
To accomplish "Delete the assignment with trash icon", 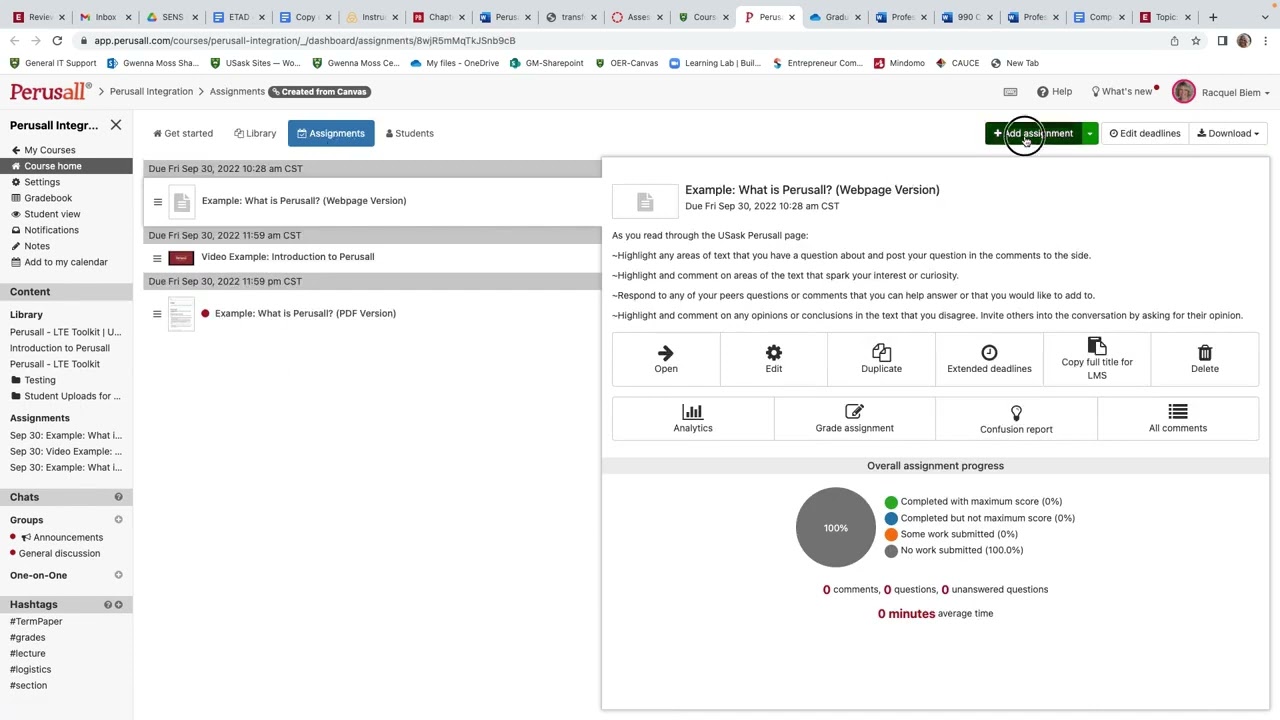I will pyautogui.click(x=1205, y=359).
